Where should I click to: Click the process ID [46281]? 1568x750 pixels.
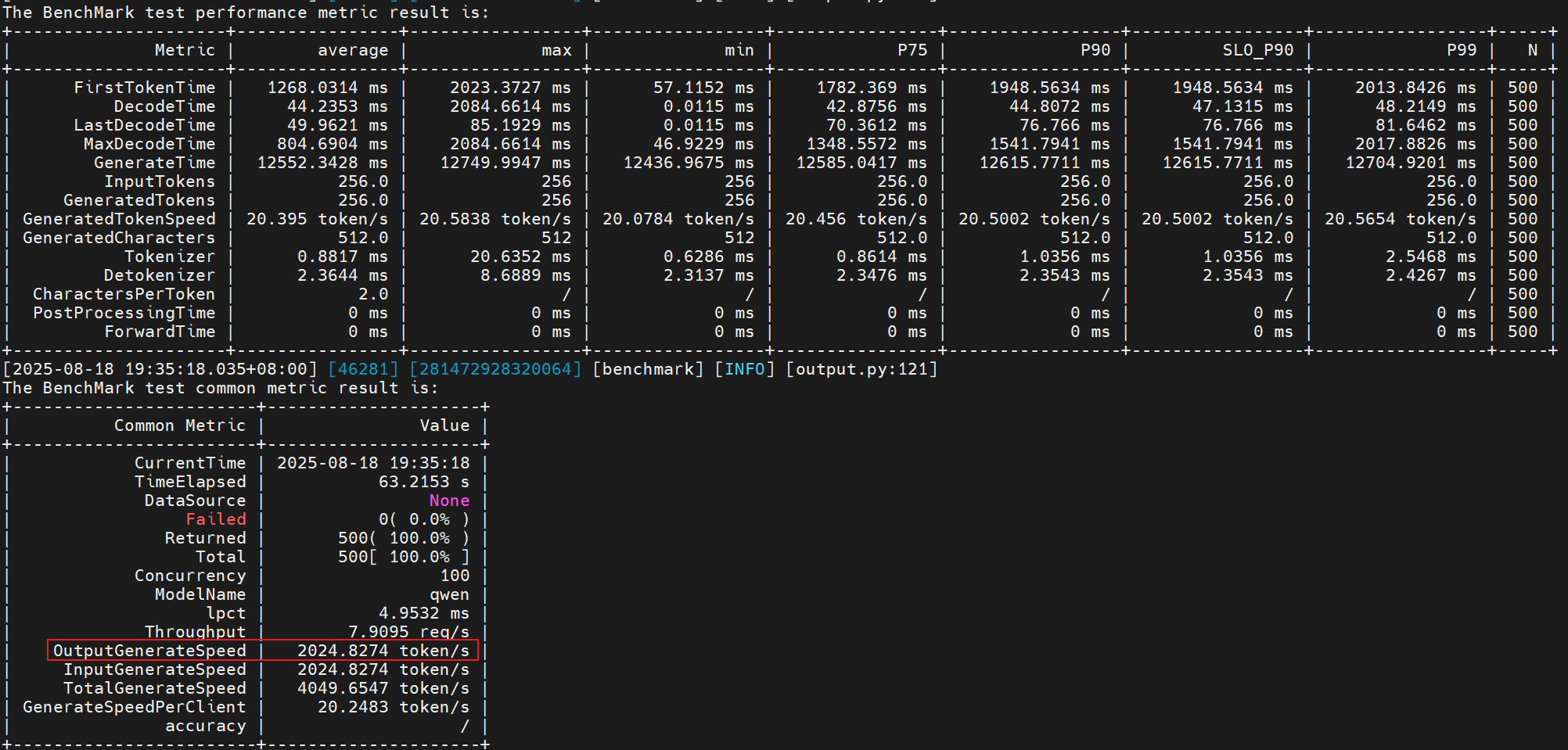(363, 369)
